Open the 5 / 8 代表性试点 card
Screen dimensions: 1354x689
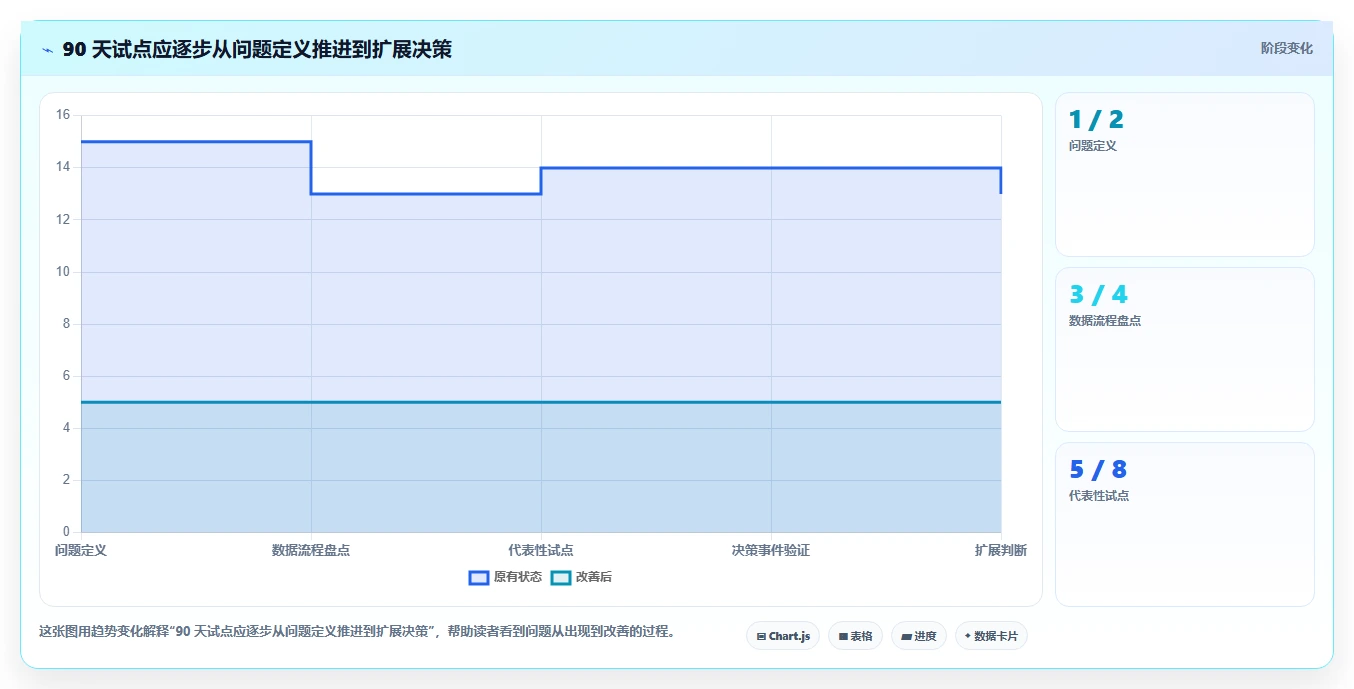pyautogui.click(x=1185, y=525)
